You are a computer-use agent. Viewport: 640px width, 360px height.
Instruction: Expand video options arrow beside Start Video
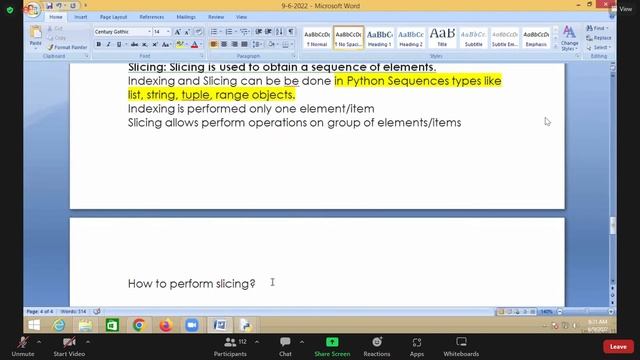(88, 342)
